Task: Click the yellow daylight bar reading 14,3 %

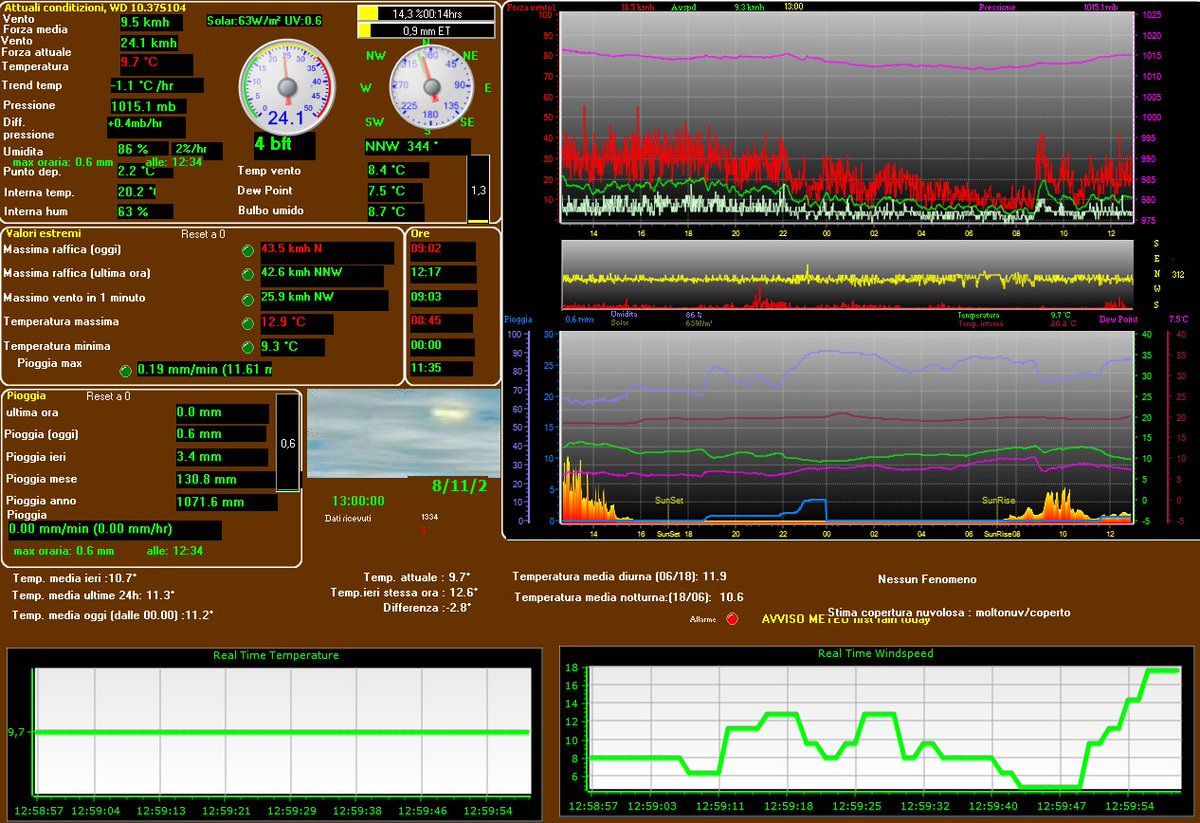Action: [426, 14]
